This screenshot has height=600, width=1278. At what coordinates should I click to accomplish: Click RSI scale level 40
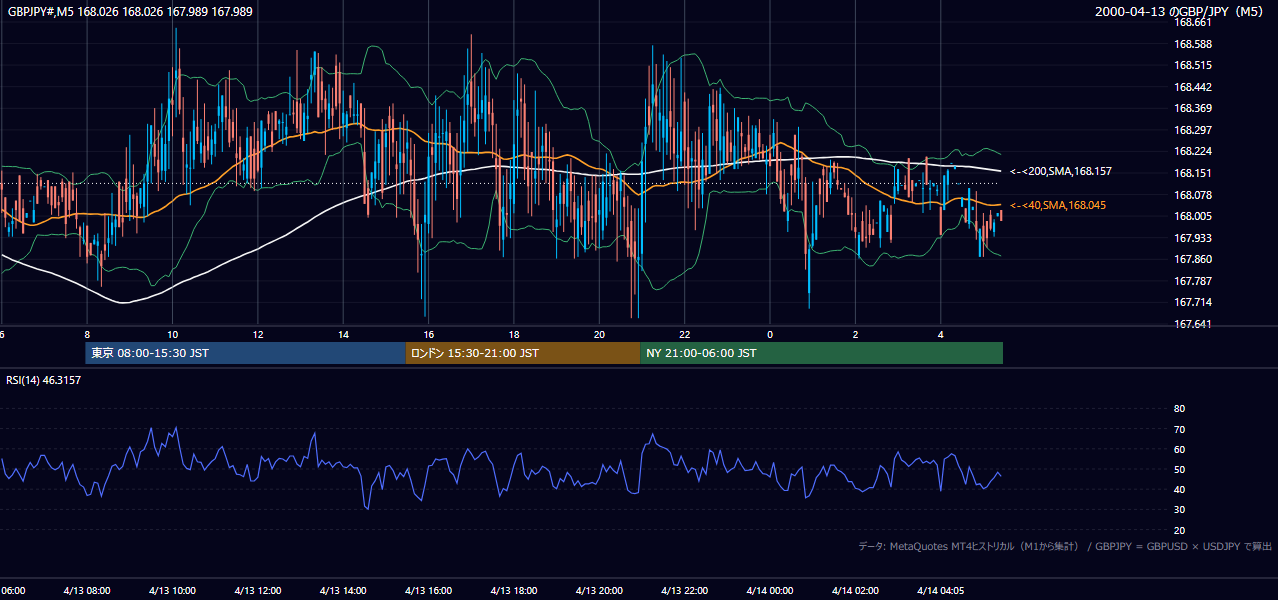tap(1179, 490)
